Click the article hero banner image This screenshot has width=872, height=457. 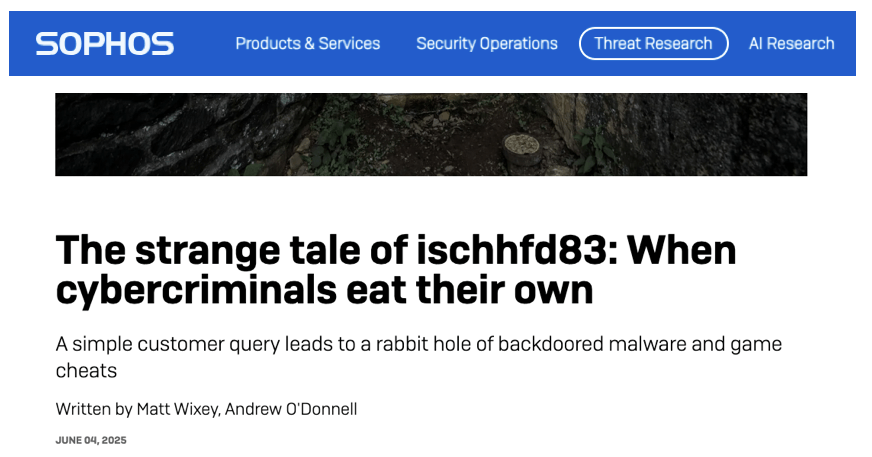pos(430,134)
